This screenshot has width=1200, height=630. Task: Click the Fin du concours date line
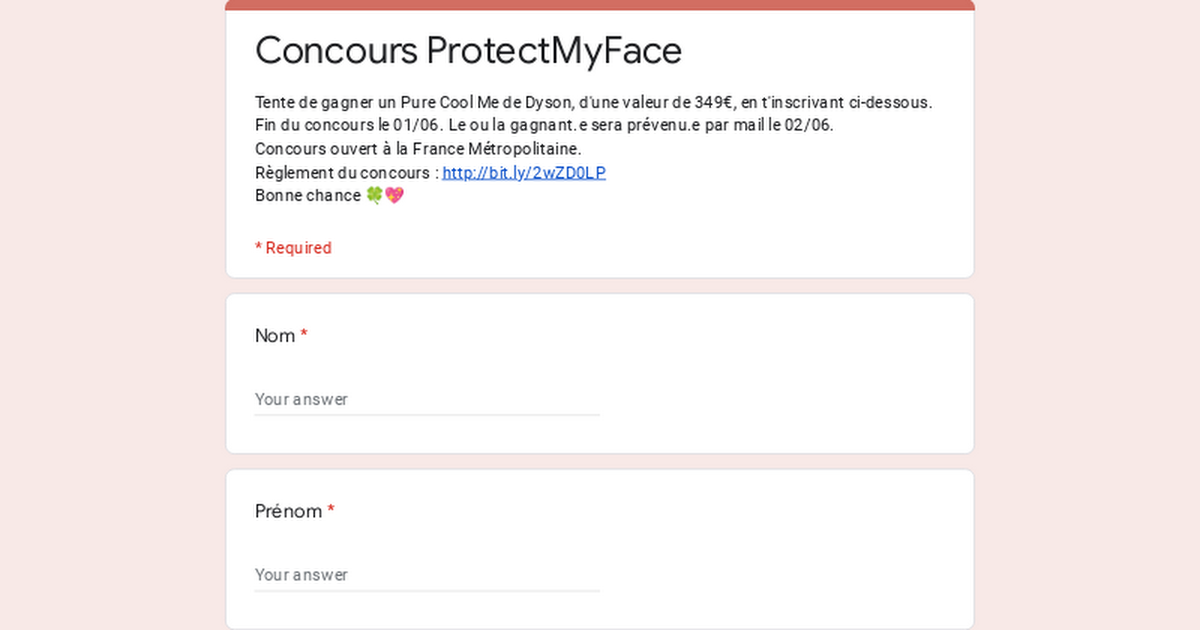(544, 125)
